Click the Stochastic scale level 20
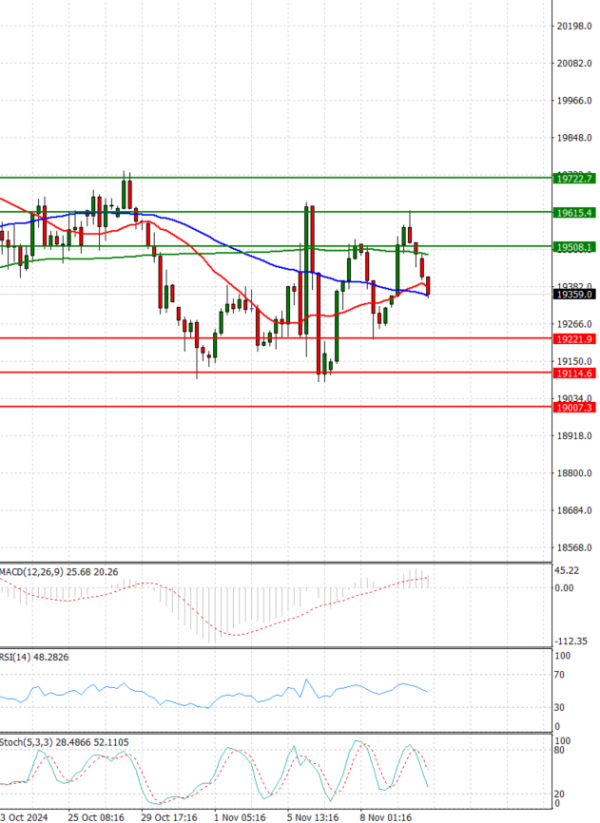The width and height of the screenshot is (600, 823). [560, 795]
